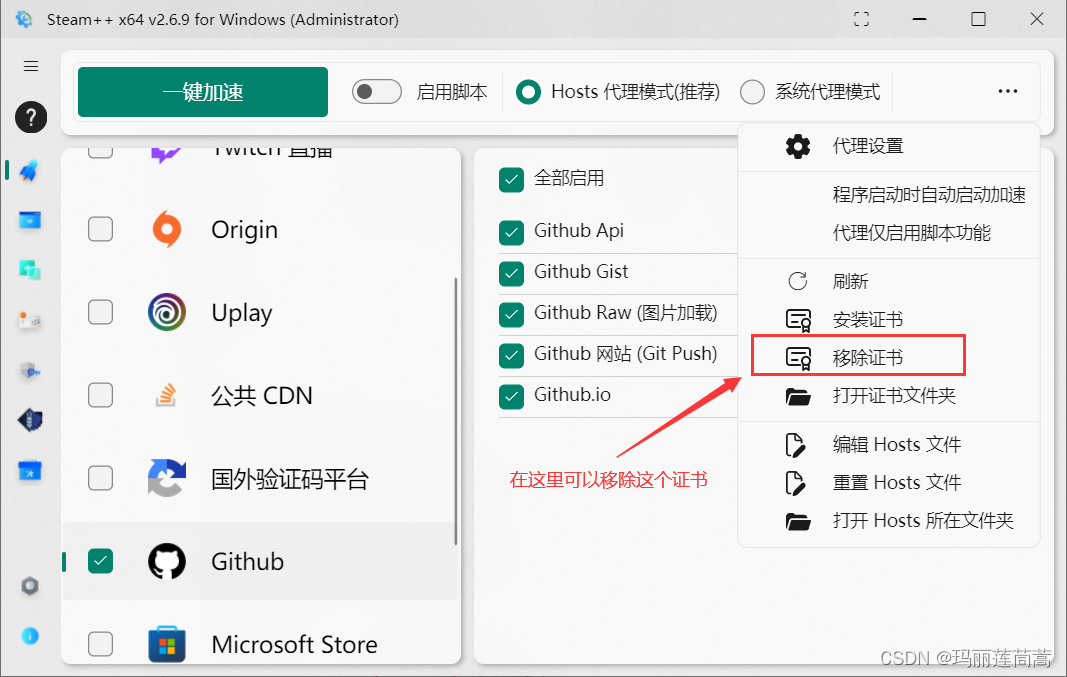Click the gray hexagon settings sidebar icon
1067x677 pixels.
click(x=30, y=586)
